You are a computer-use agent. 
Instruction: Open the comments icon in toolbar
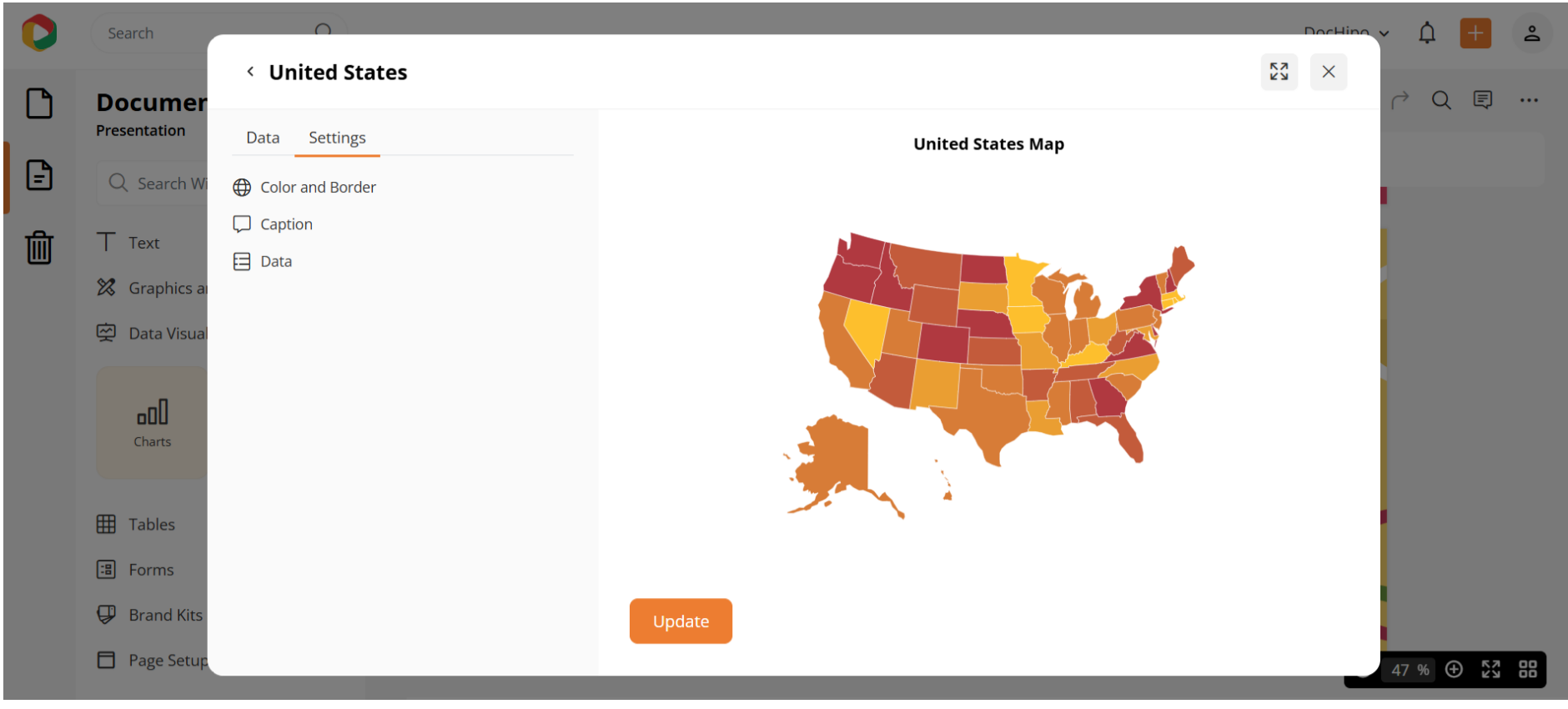tap(1482, 101)
